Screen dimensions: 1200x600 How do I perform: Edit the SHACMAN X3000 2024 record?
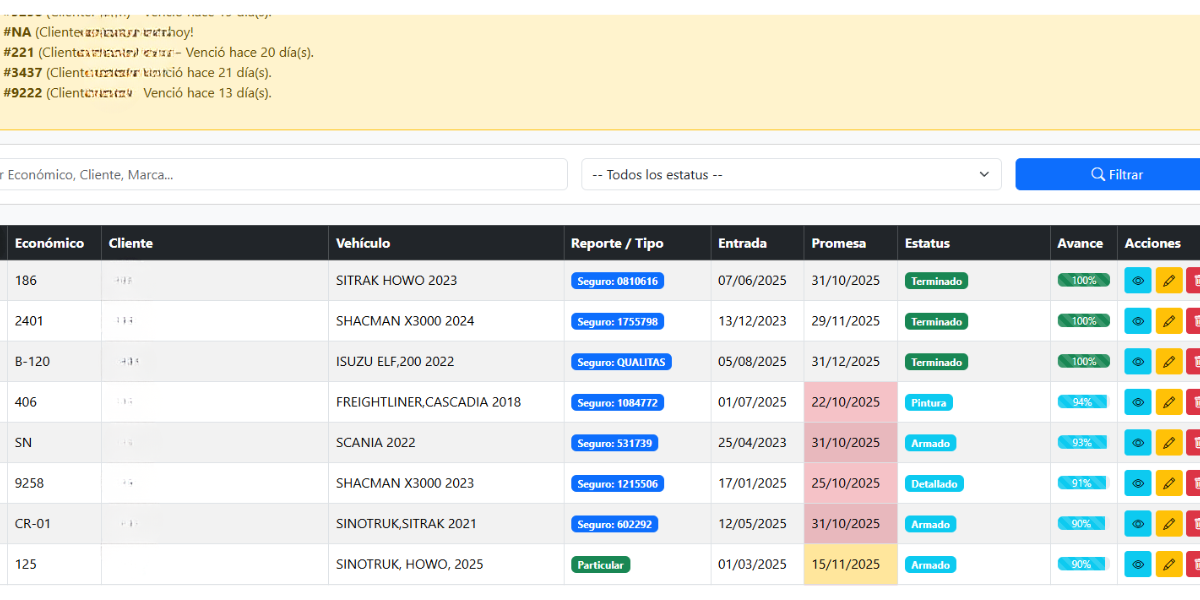[x=1169, y=320]
